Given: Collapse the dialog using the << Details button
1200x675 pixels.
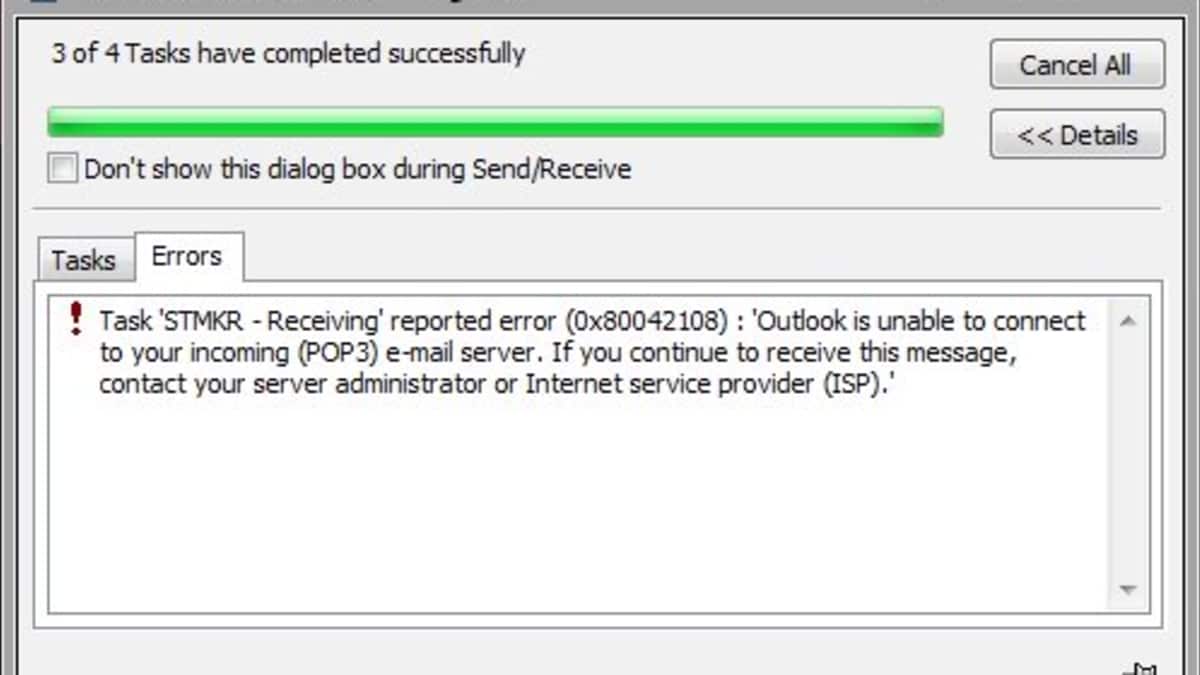Looking at the screenshot, I should tap(1077, 135).
